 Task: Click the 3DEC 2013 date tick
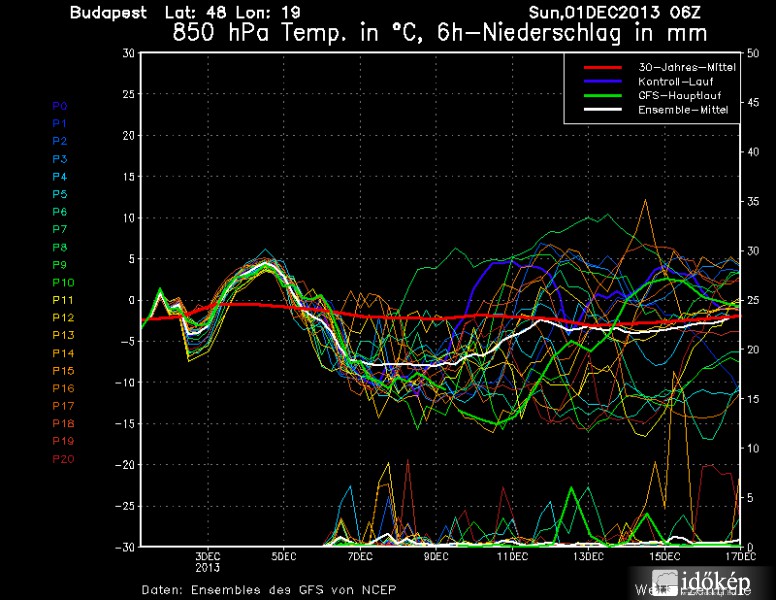coord(207,561)
